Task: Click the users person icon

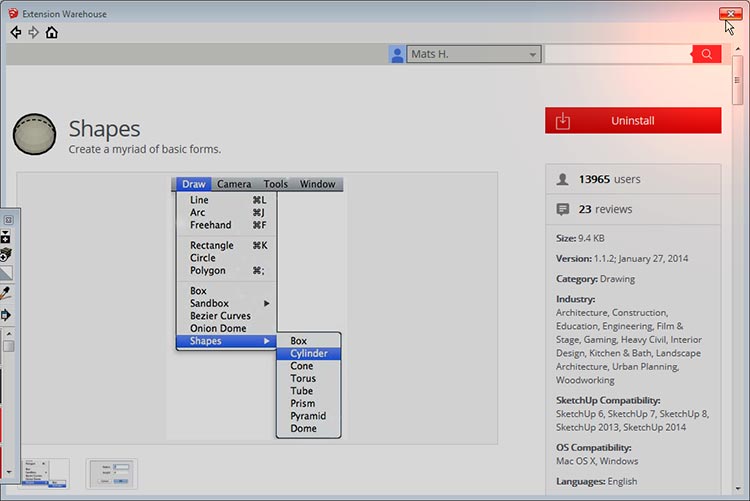Action: pos(563,179)
